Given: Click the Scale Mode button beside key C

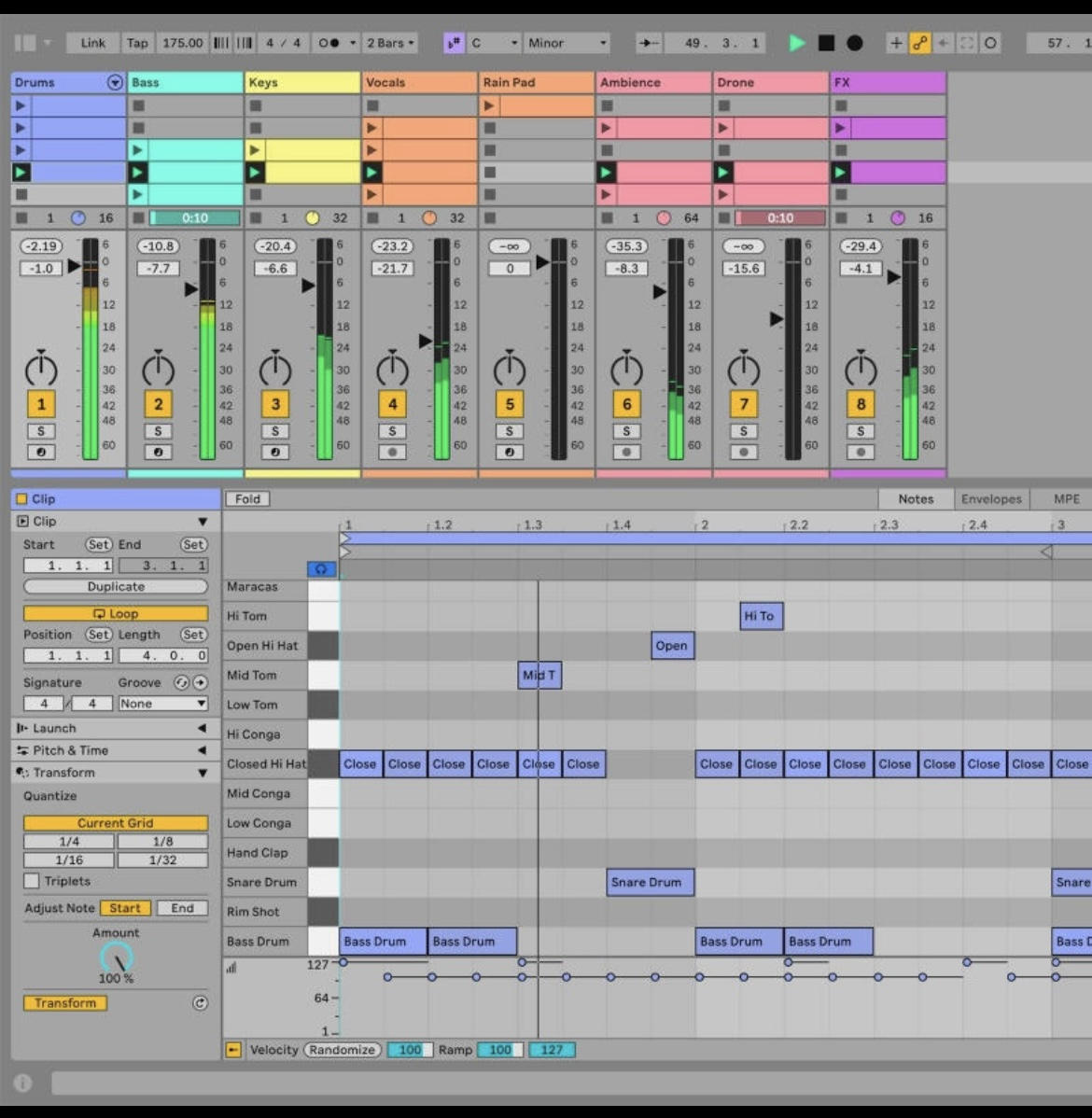Looking at the screenshot, I should 454,43.
